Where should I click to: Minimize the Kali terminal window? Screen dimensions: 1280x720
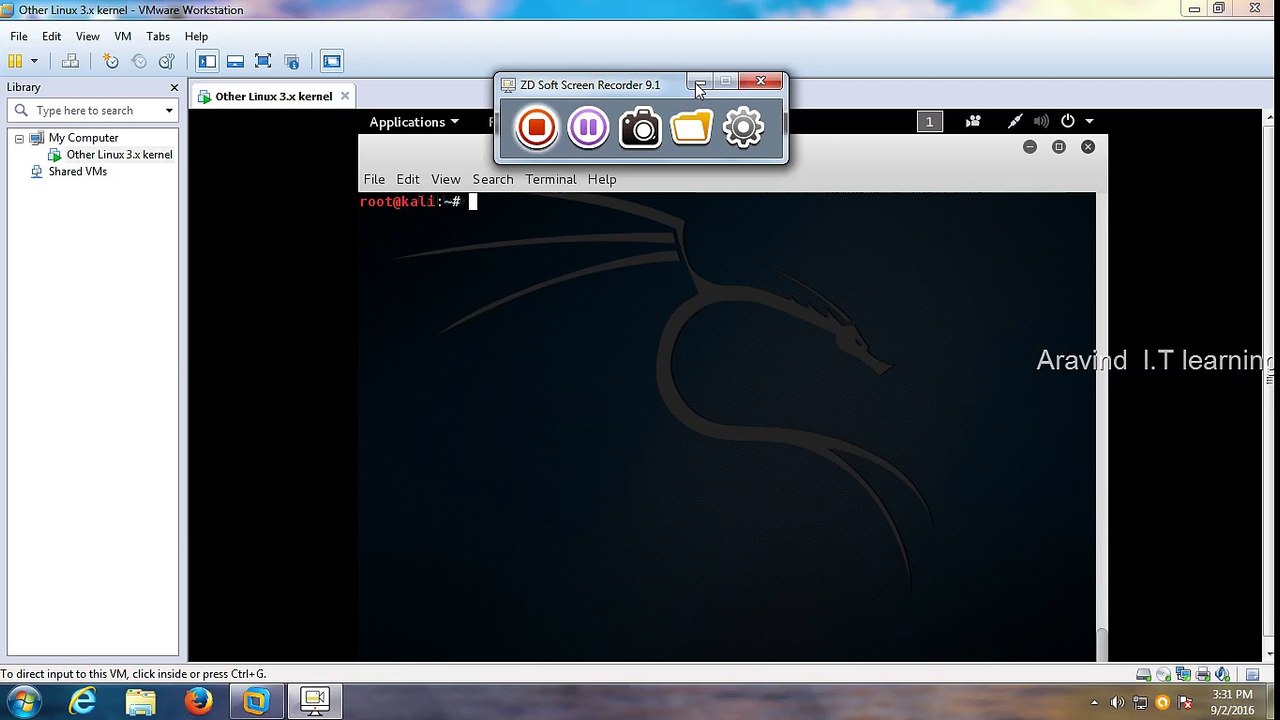(x=1030, y=147)
